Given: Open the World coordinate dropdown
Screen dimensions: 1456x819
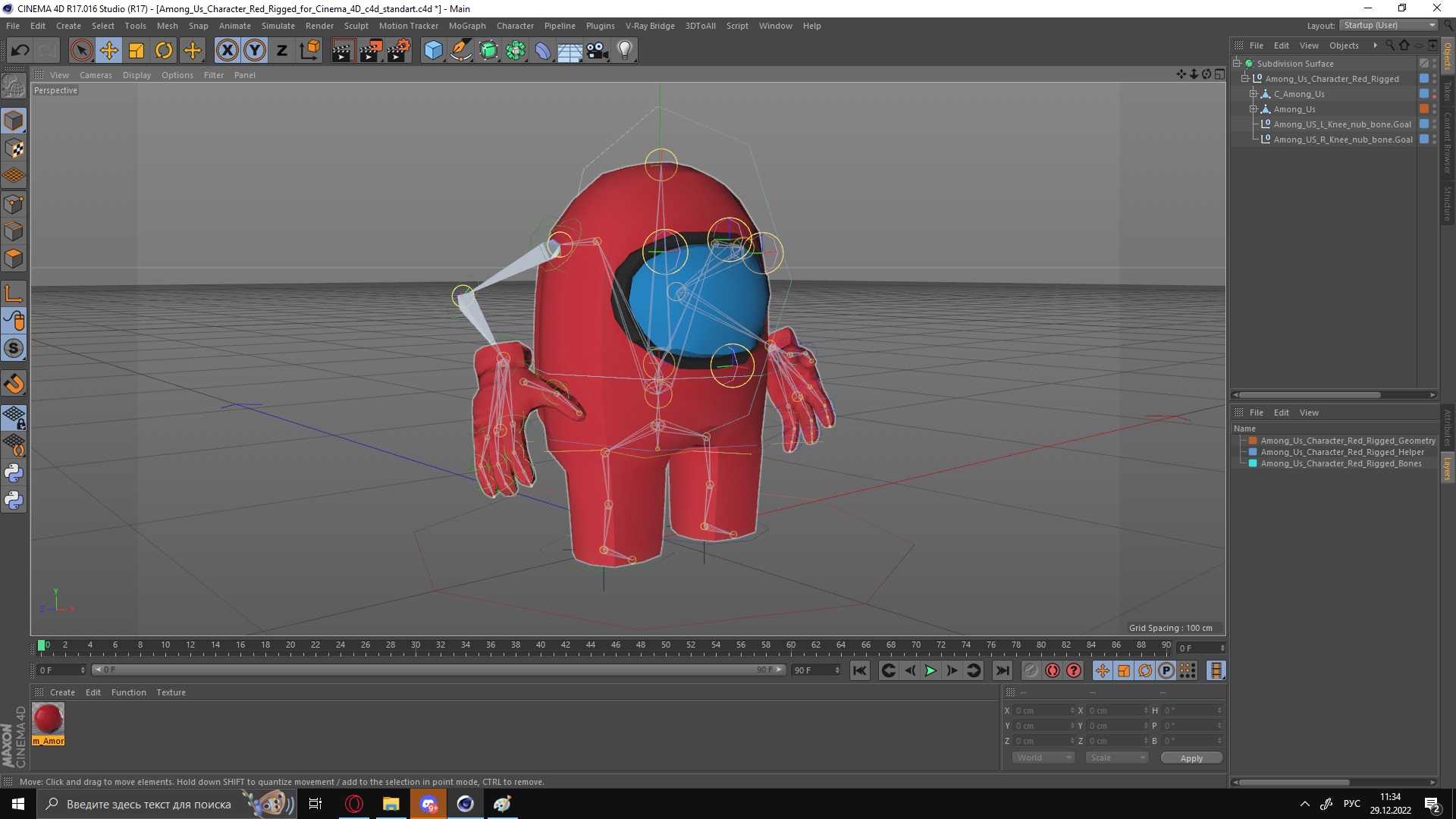Looking at the screenshot, I should (1043, 758).
